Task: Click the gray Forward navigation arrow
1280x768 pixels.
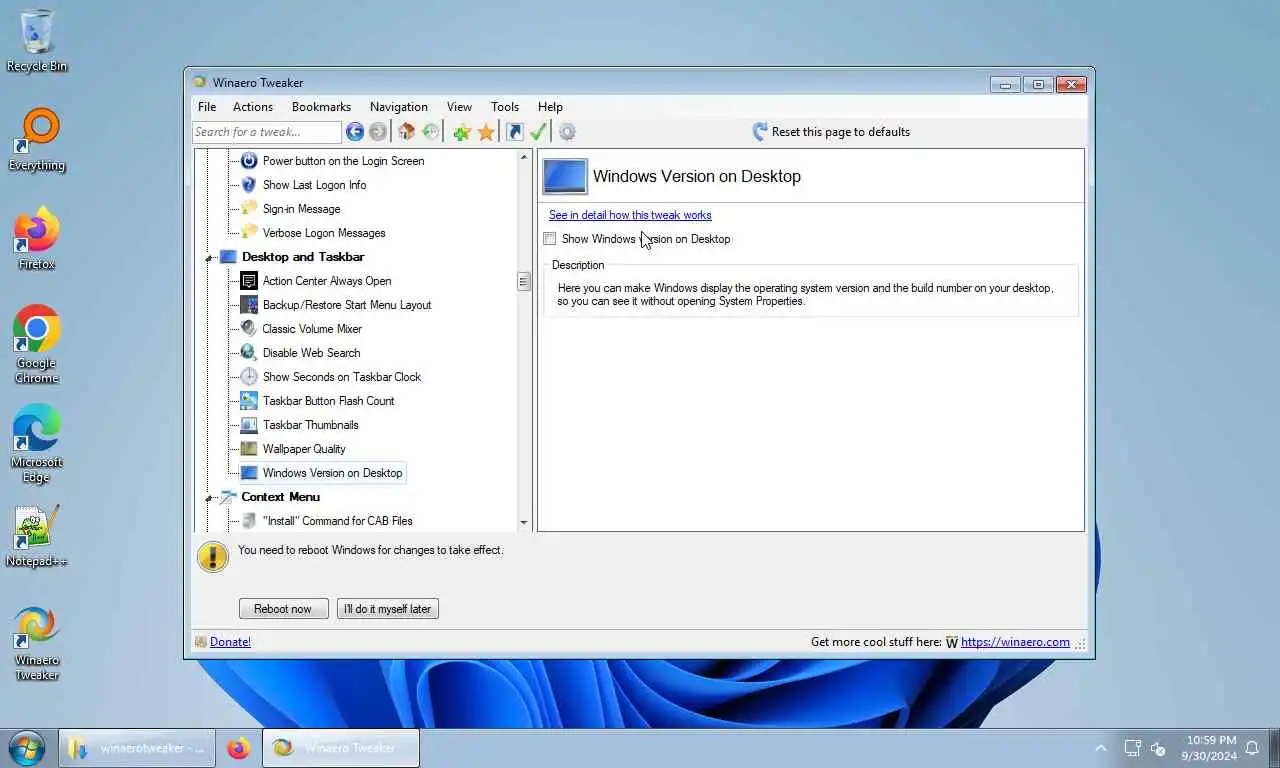Action: pyautogui.click(x=377, y=132)
